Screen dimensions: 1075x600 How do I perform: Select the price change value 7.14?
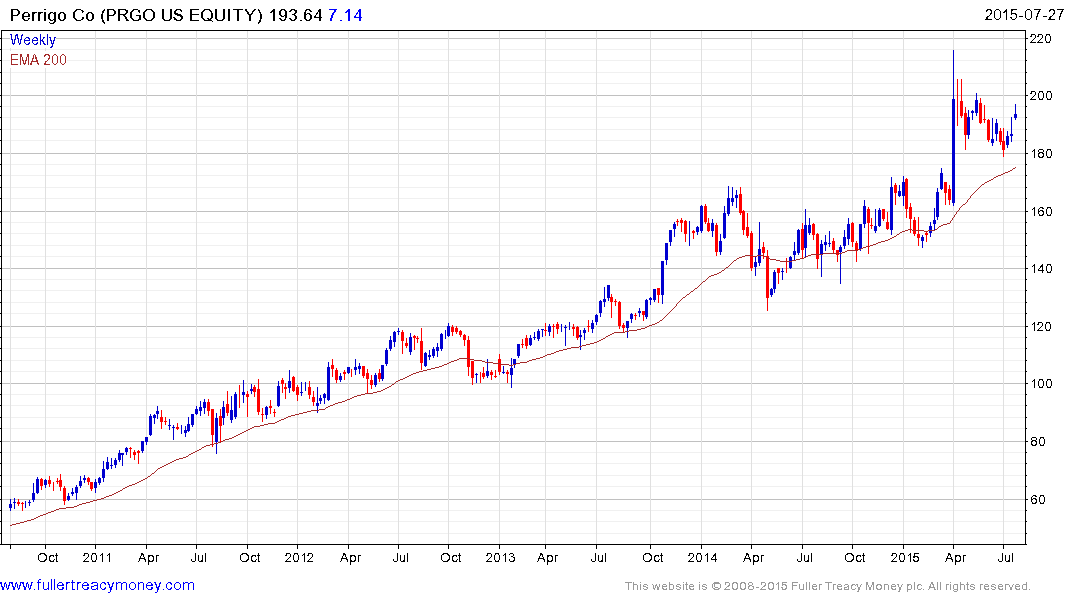pos(346,15)
